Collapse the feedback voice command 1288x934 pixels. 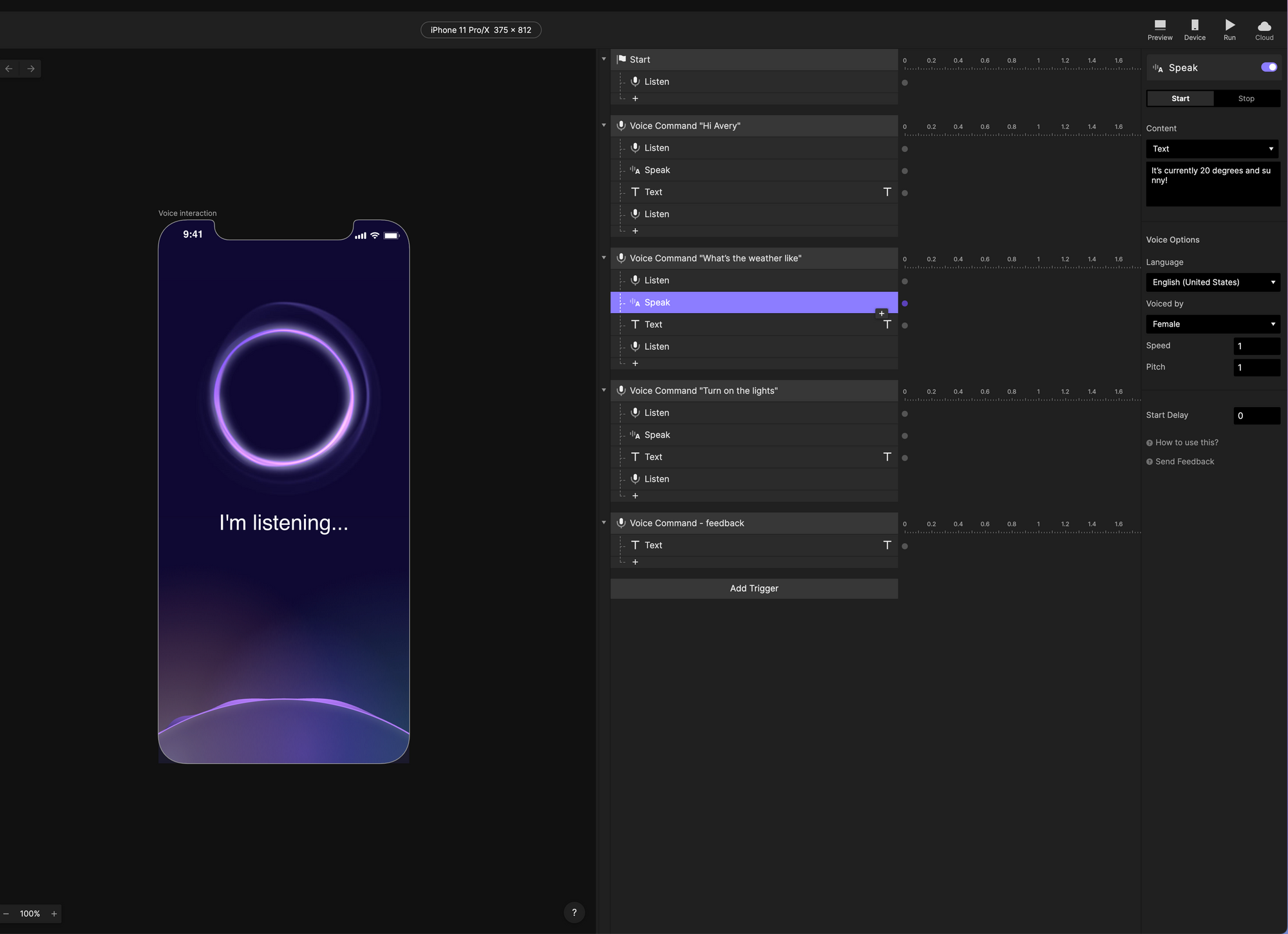604,523
